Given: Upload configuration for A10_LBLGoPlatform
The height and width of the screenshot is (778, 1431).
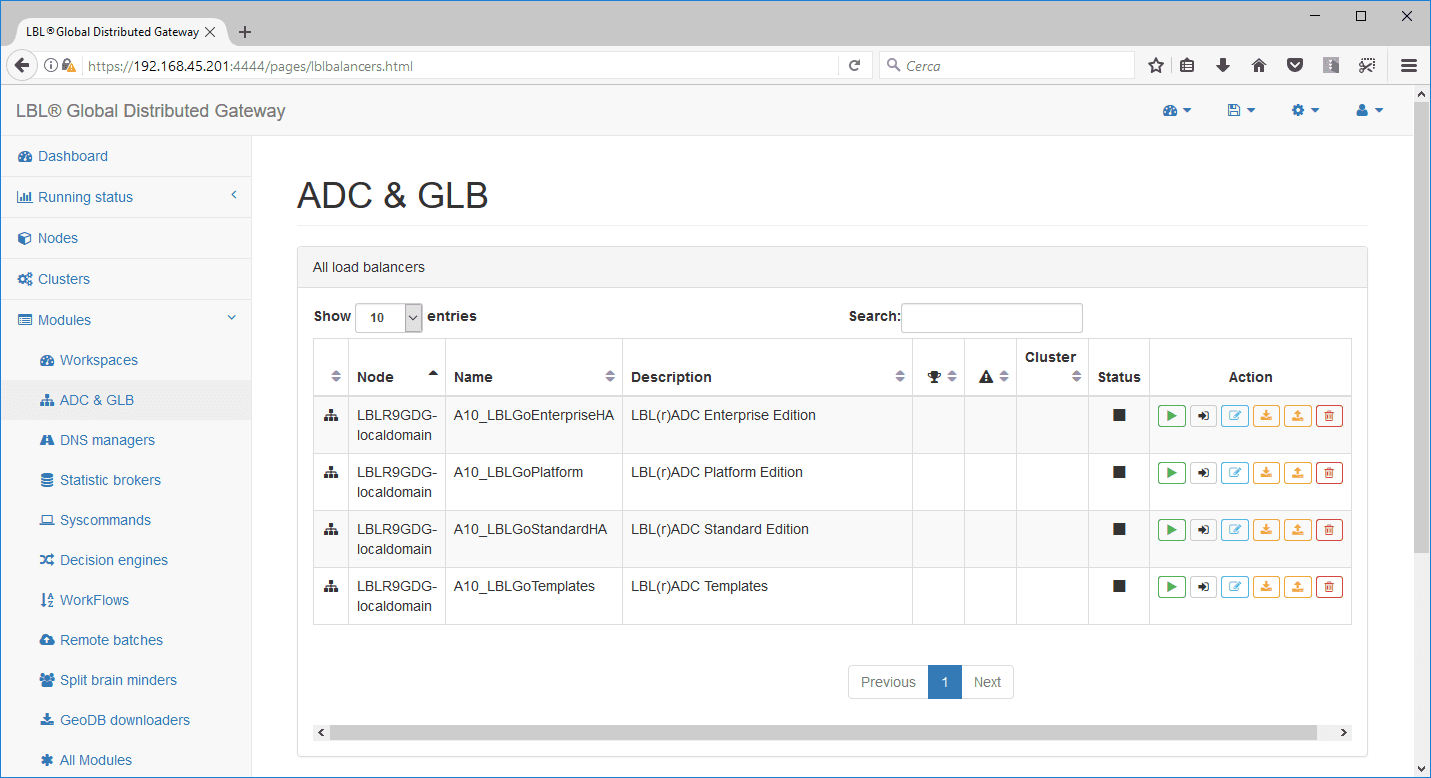Looking at the screenshot, I should tap(1297, 473).
